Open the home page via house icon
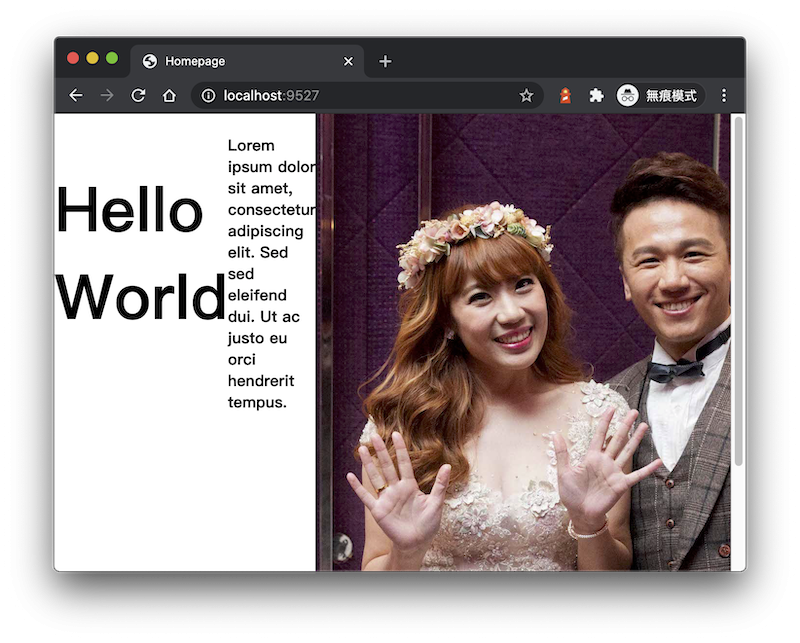This screenshot has height=643, width=800. [169, 96]
